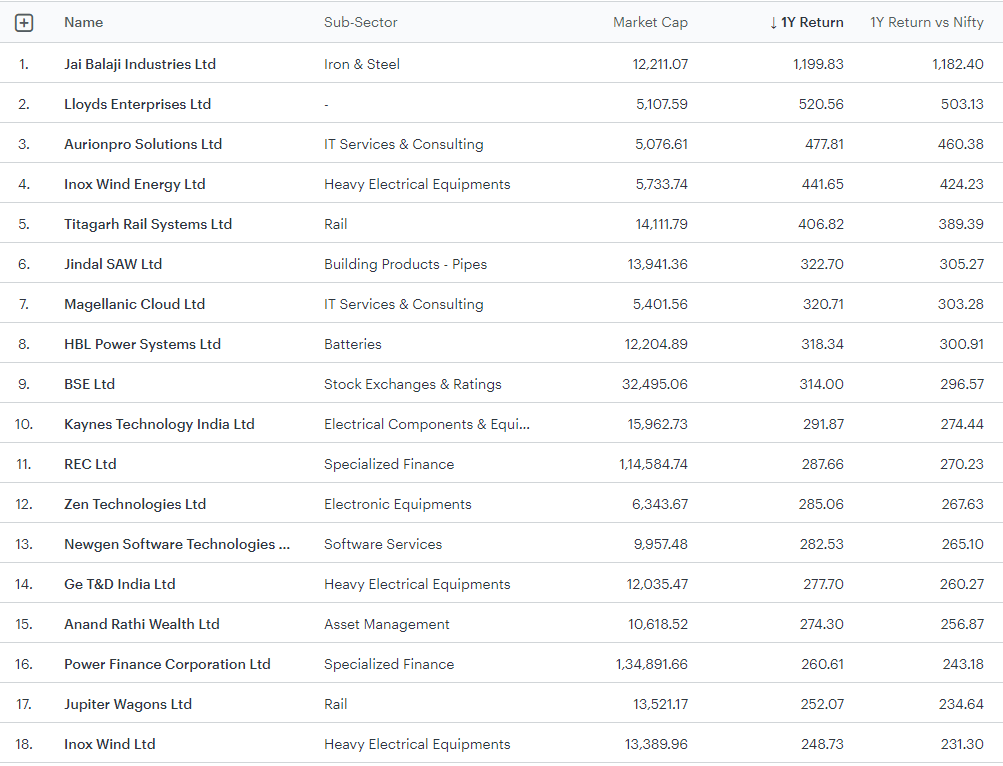This screenshot has width=1003, height=766.
Task: Select Kaynes Technology India Ltd
Action: pos(159,424)
